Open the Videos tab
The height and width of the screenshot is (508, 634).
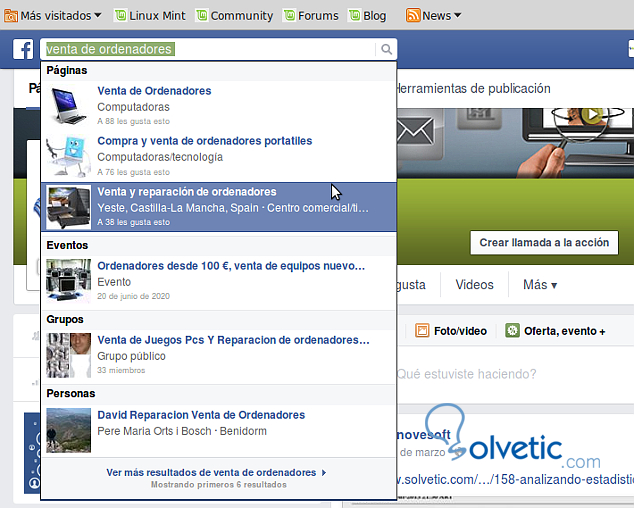(474, 285)
